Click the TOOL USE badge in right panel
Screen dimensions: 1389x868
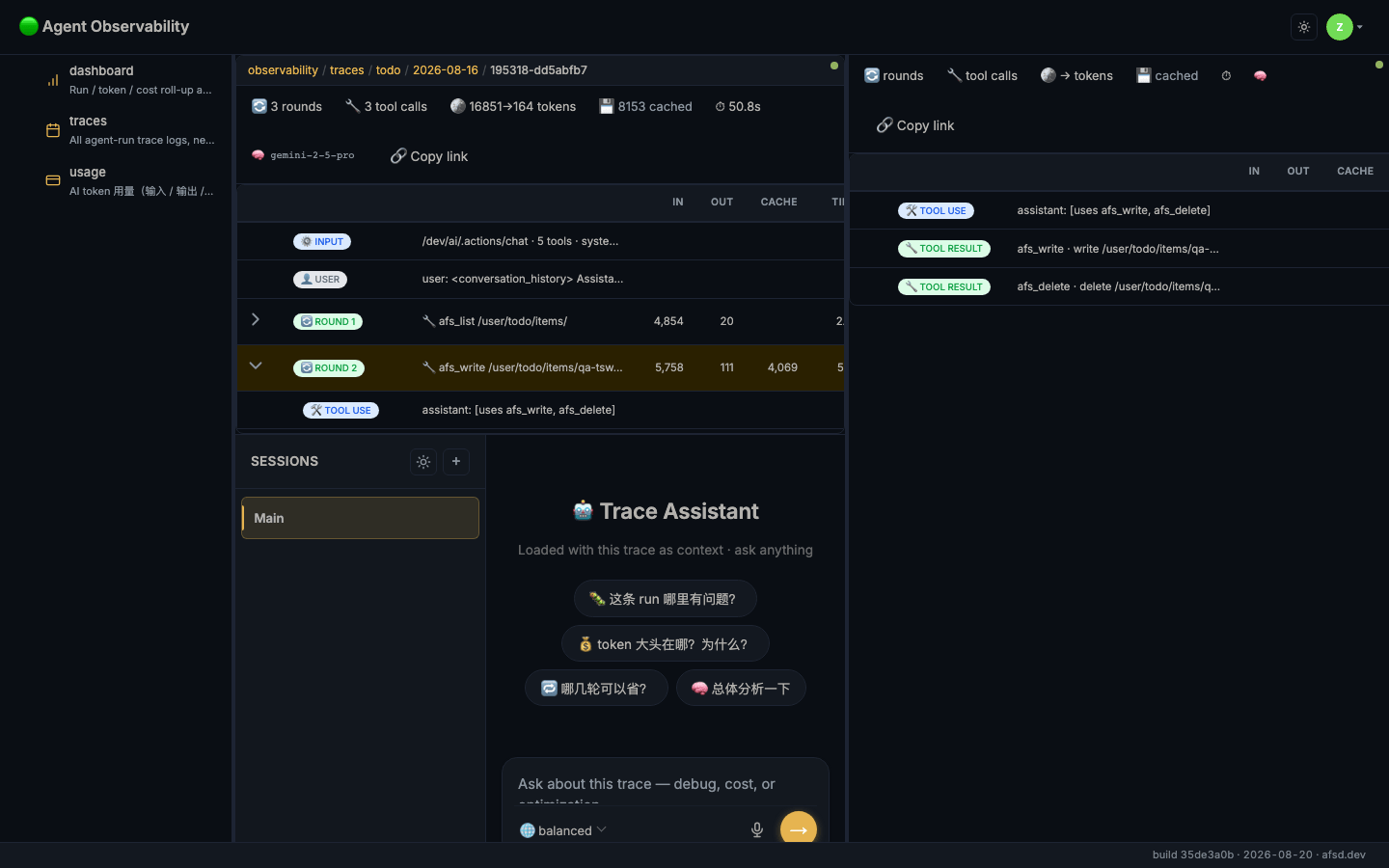(936, 210)
